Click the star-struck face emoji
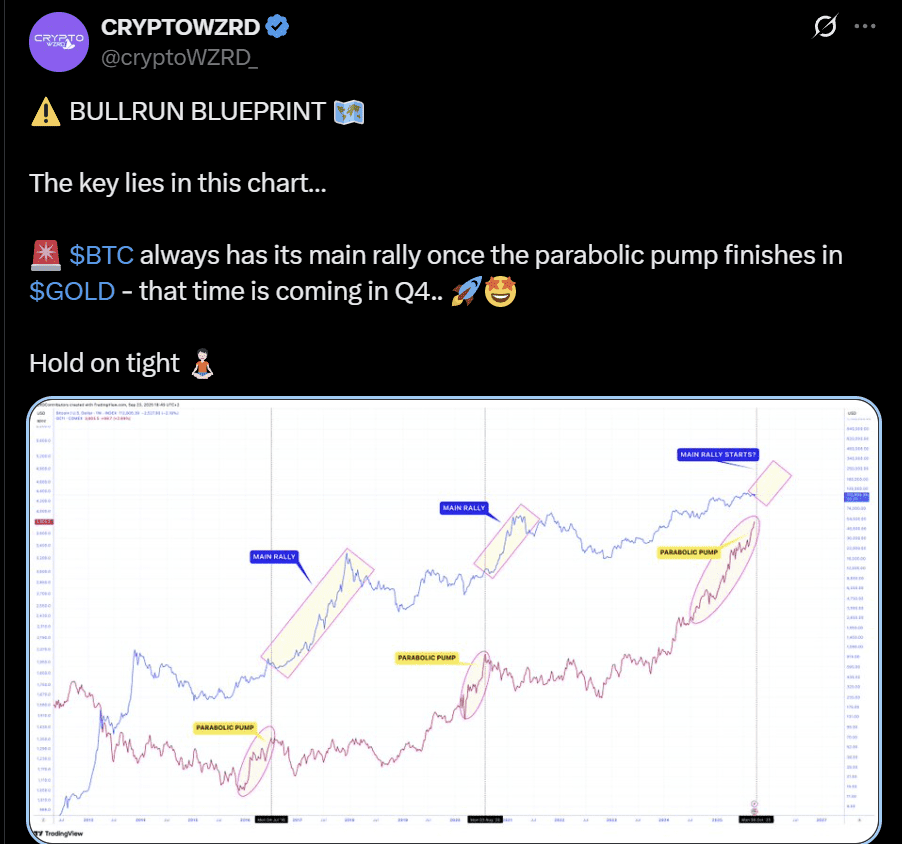The height and width of the screenshot is (844, 902). tap(499, 291)
